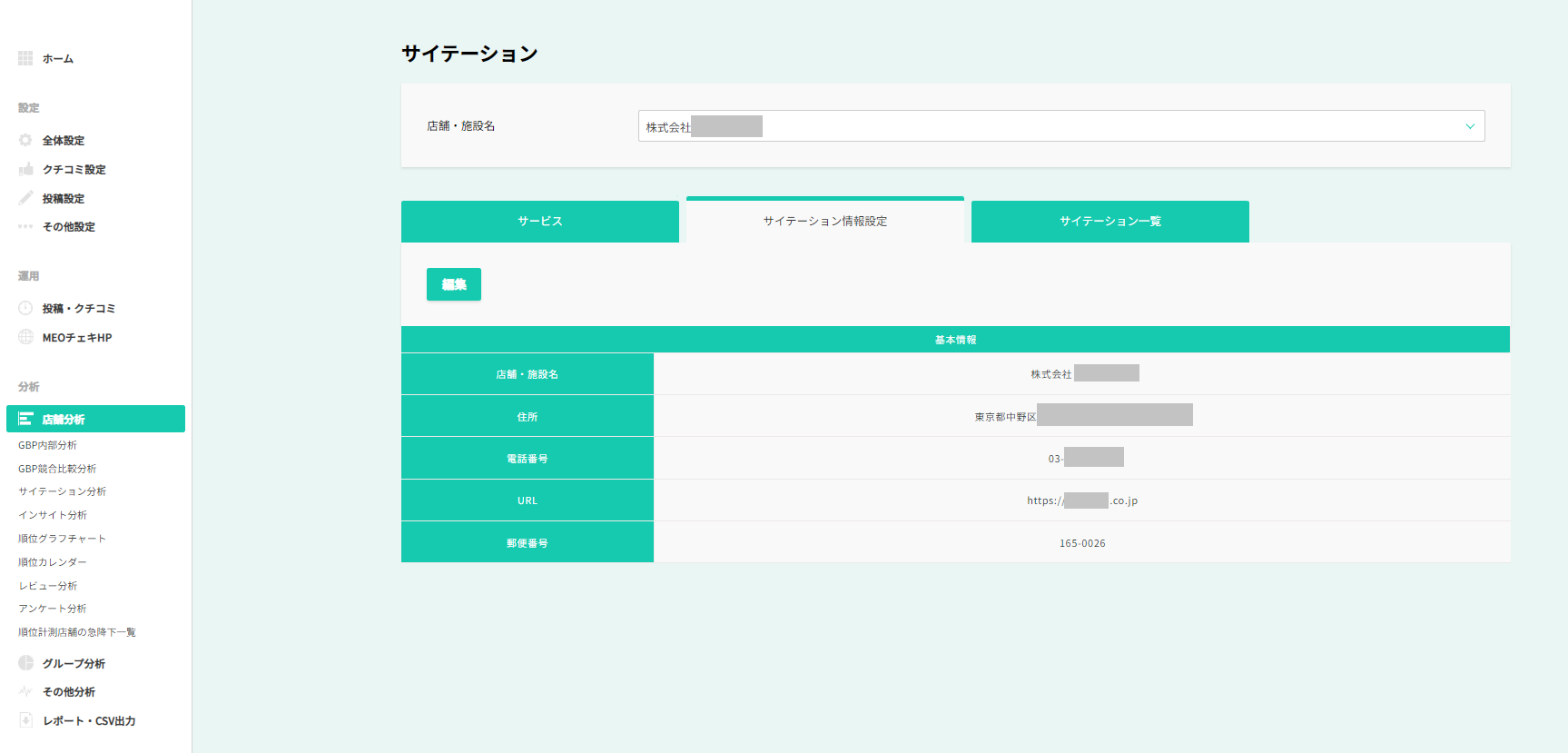Click the Home grid icon in sidebar
The width and height of the screenshot is (1568, 753).
coord(25,58)
